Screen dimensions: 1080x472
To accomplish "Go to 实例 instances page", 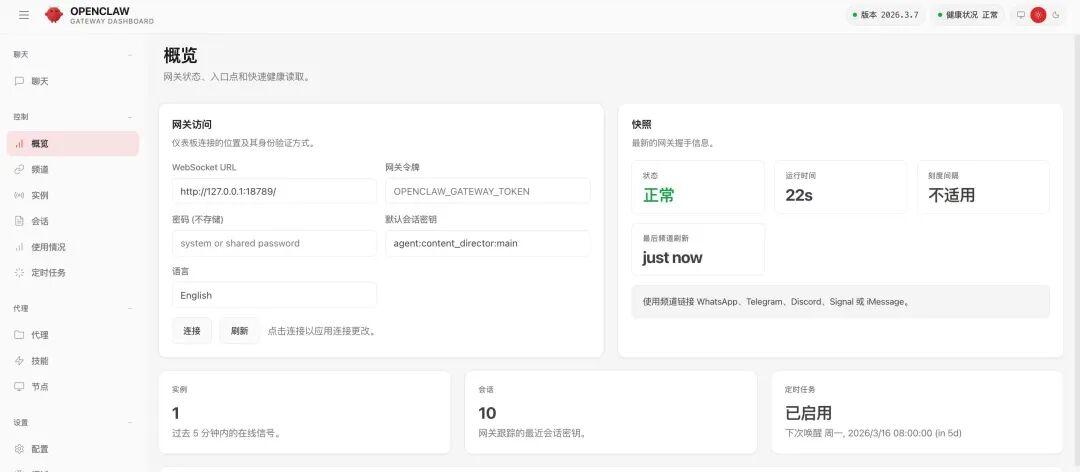I will 40,195.
